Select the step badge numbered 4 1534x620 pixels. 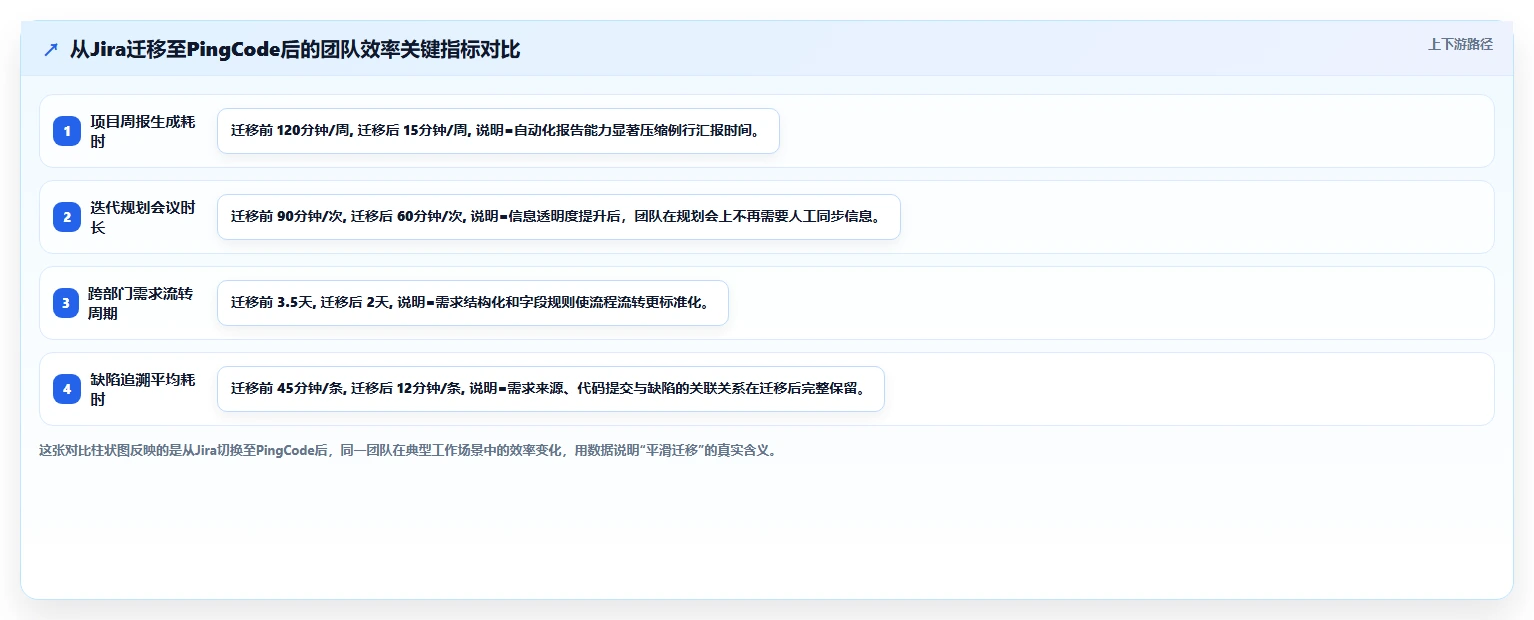[x=67, y=389]
